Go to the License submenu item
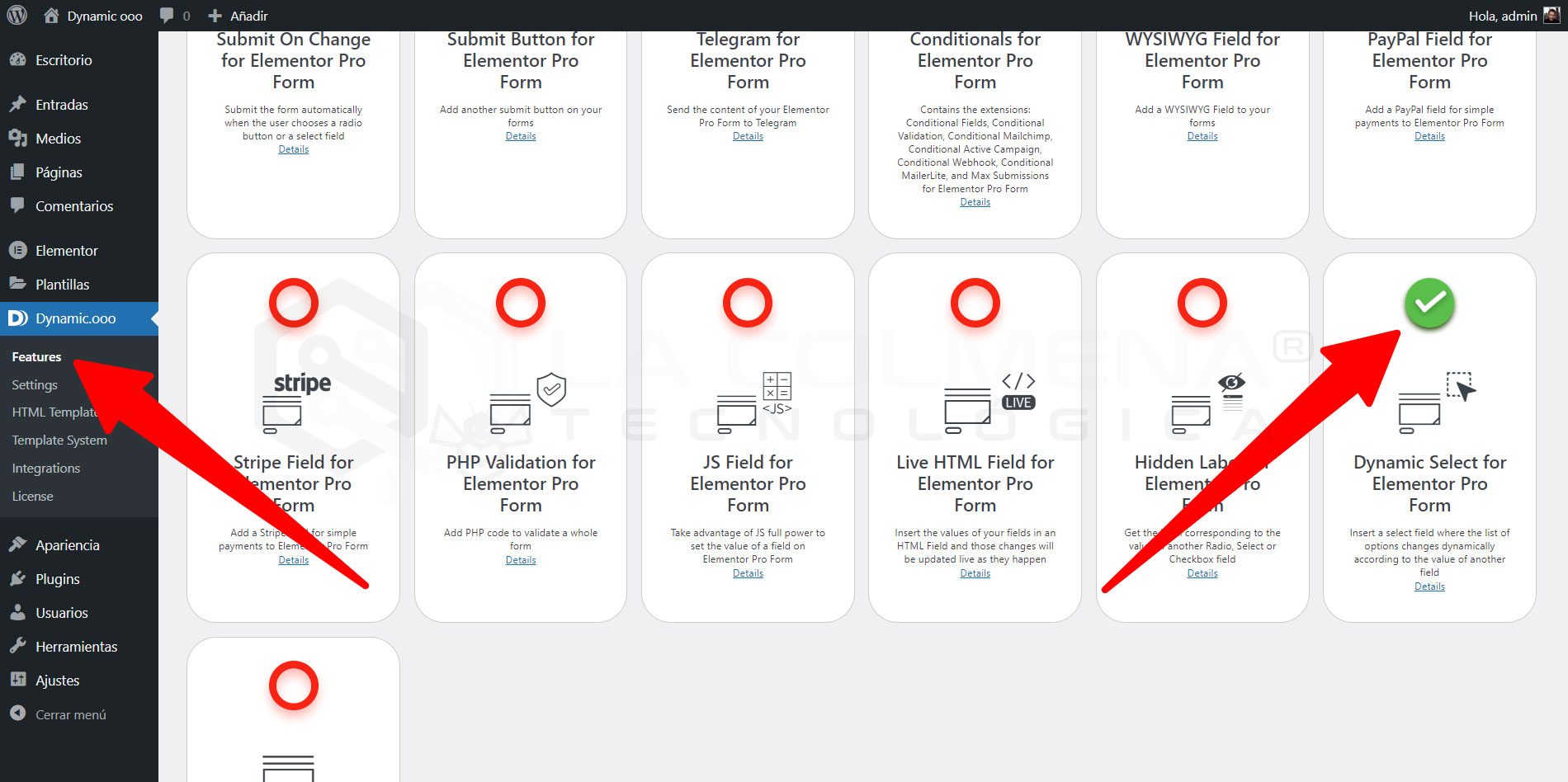Screen dimensions: 1568x782 tap(32, 497)
